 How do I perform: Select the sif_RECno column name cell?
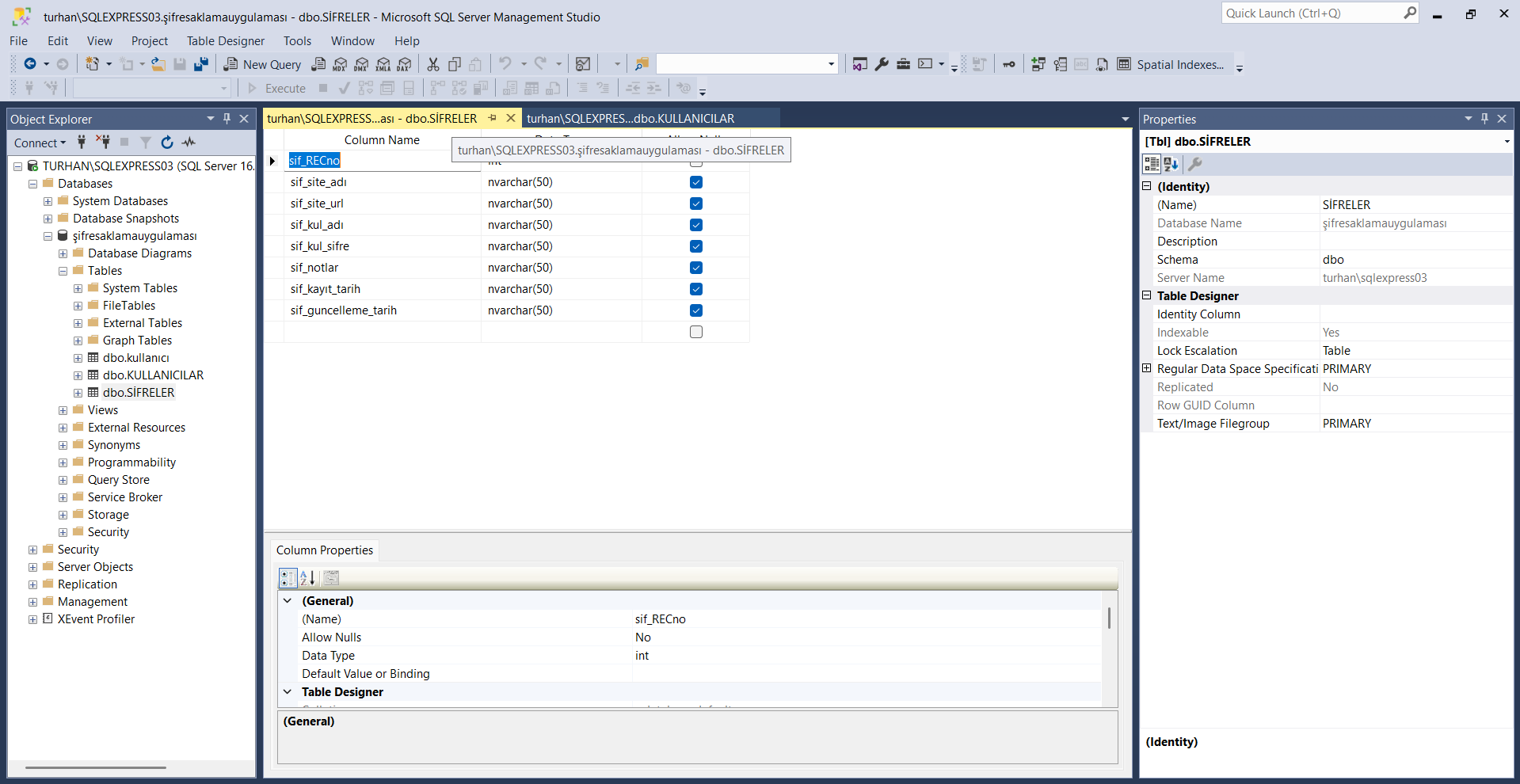point(383,161)
